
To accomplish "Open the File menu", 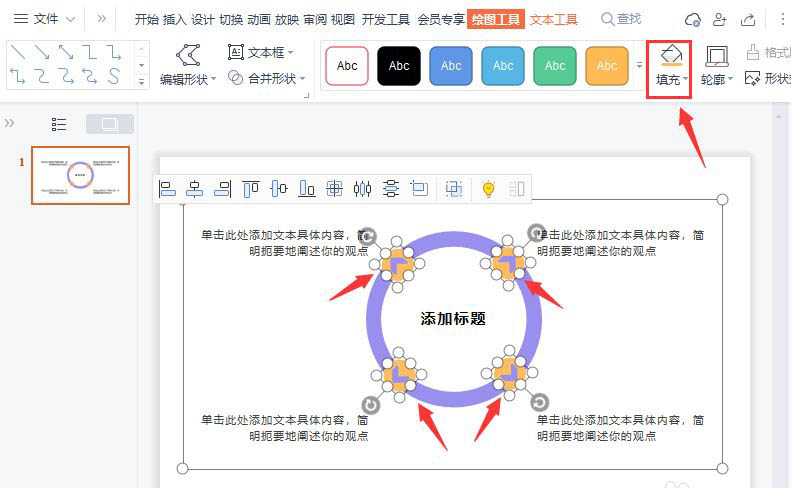I will 45,19.
